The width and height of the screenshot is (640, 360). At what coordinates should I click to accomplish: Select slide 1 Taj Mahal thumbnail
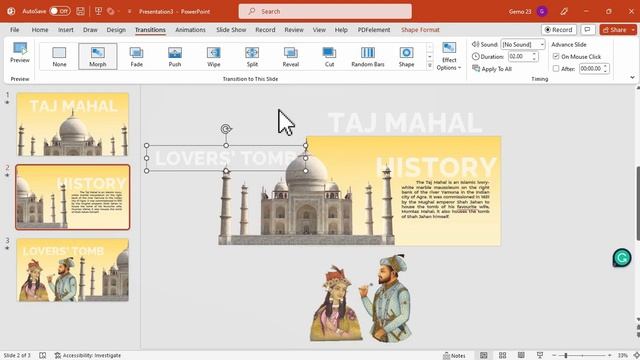pyautogui.click(x=73, y=124)
